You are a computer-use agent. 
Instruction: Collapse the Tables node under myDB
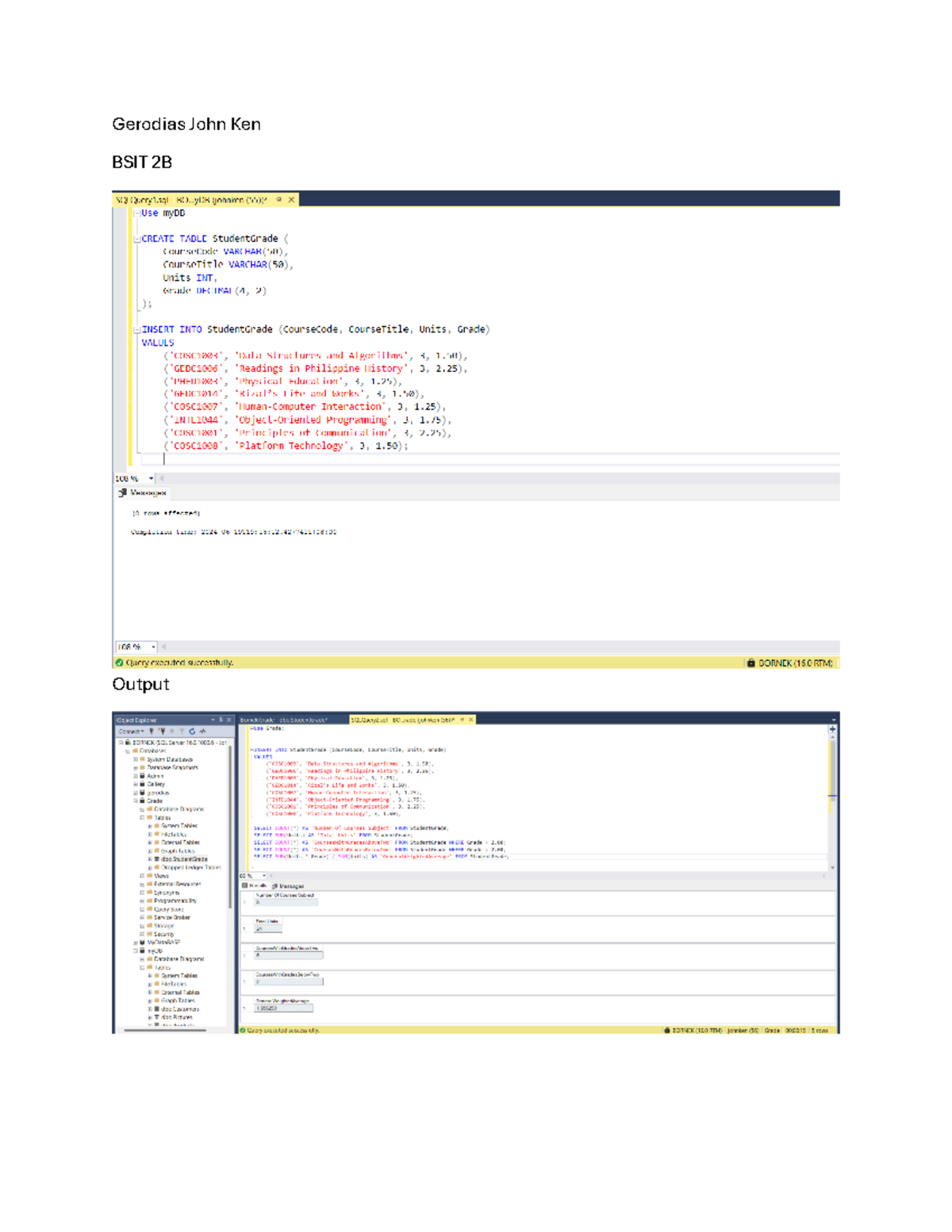pyautogui.click(x=142, y=967)
